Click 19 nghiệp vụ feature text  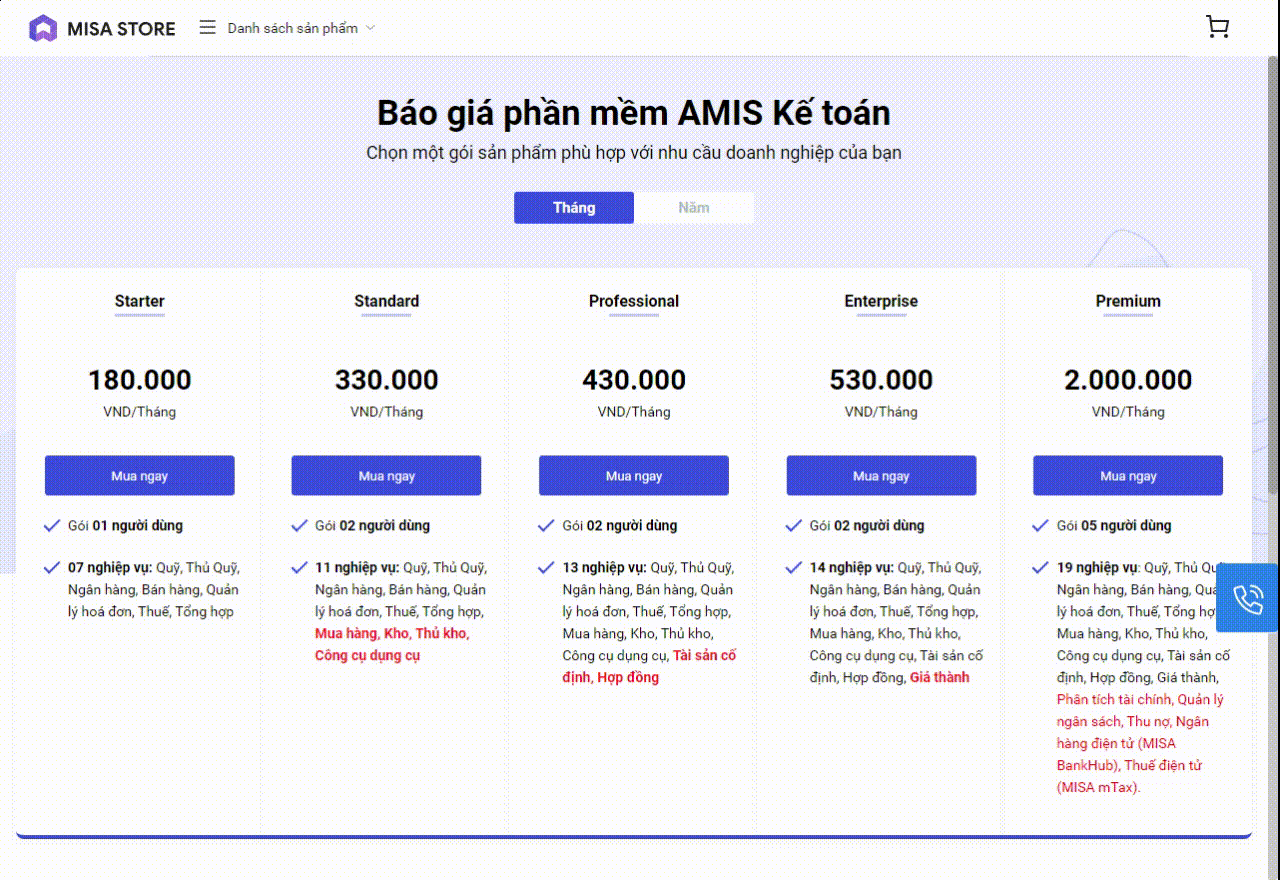[1144, 678]
